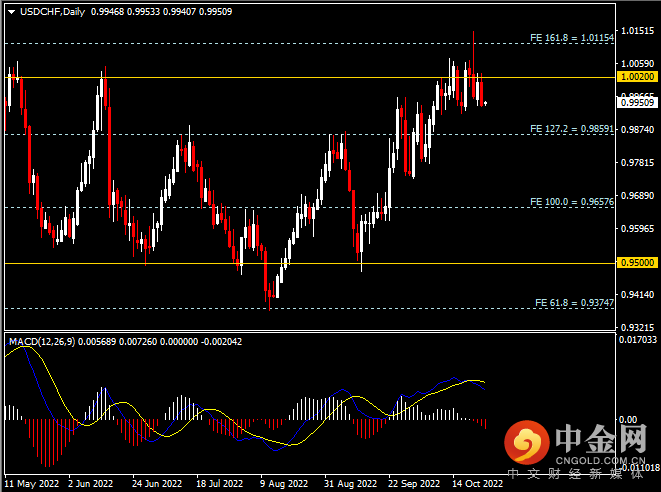Click the 0.98740 price axis value

click(638, 129)
